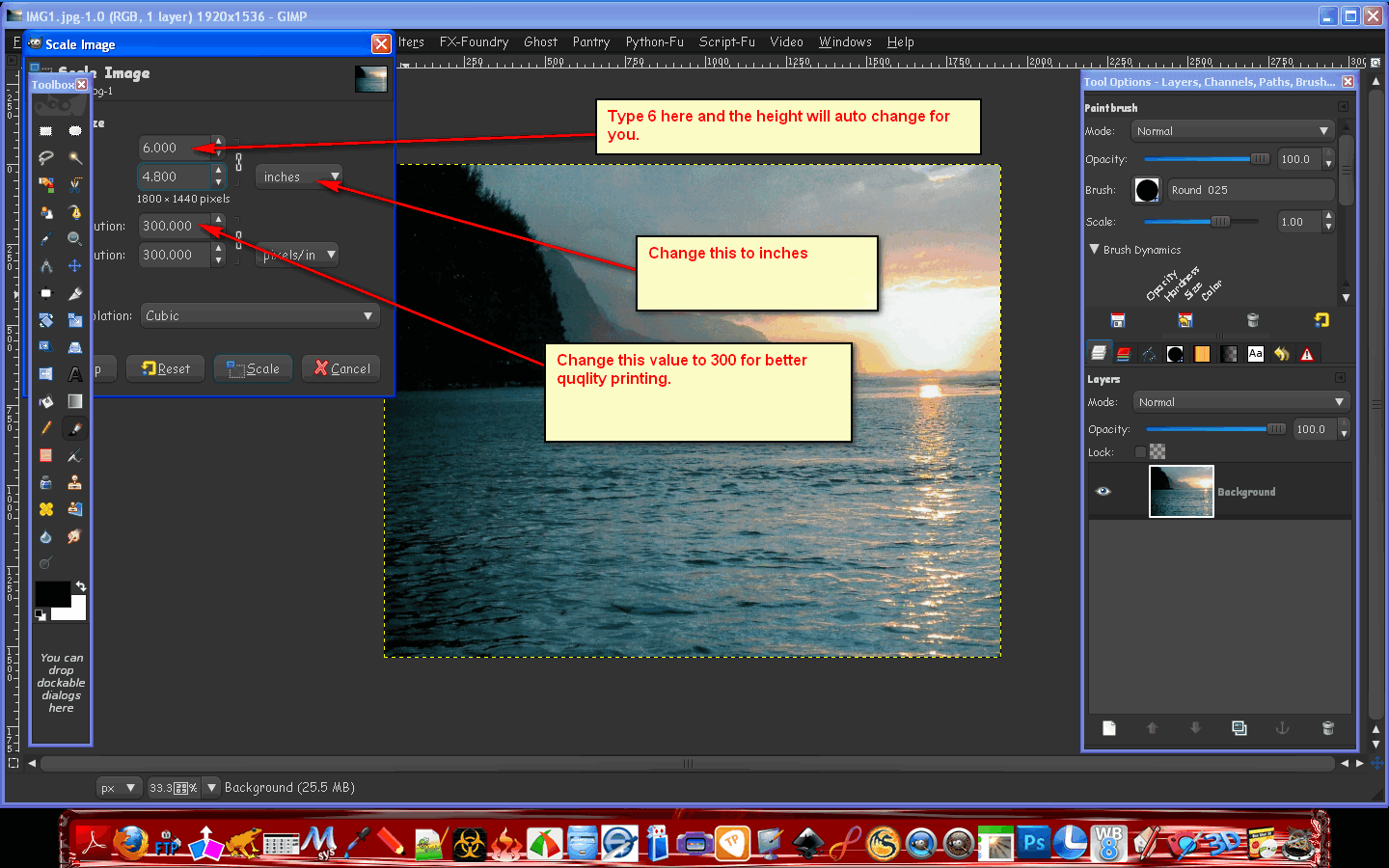
Task: Reset colors to default black and white
Action: coord(41,614)
